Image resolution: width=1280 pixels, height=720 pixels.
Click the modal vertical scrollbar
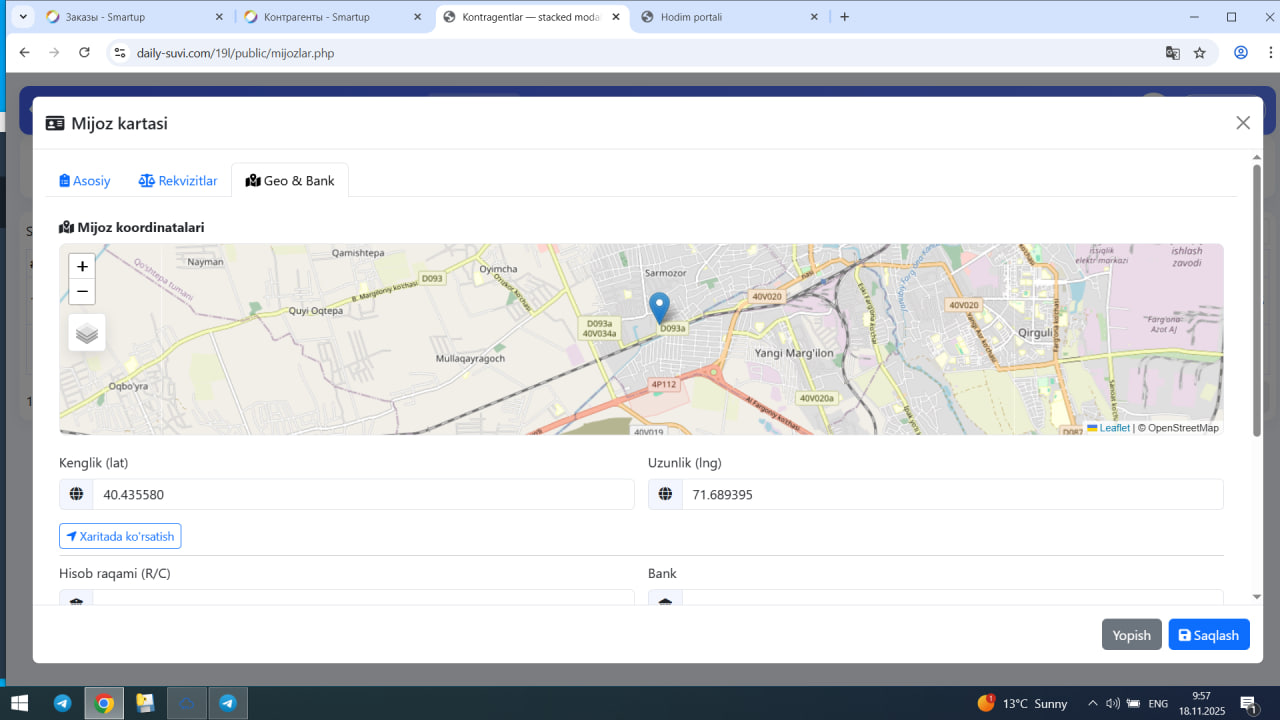(x=1257, y=300)
